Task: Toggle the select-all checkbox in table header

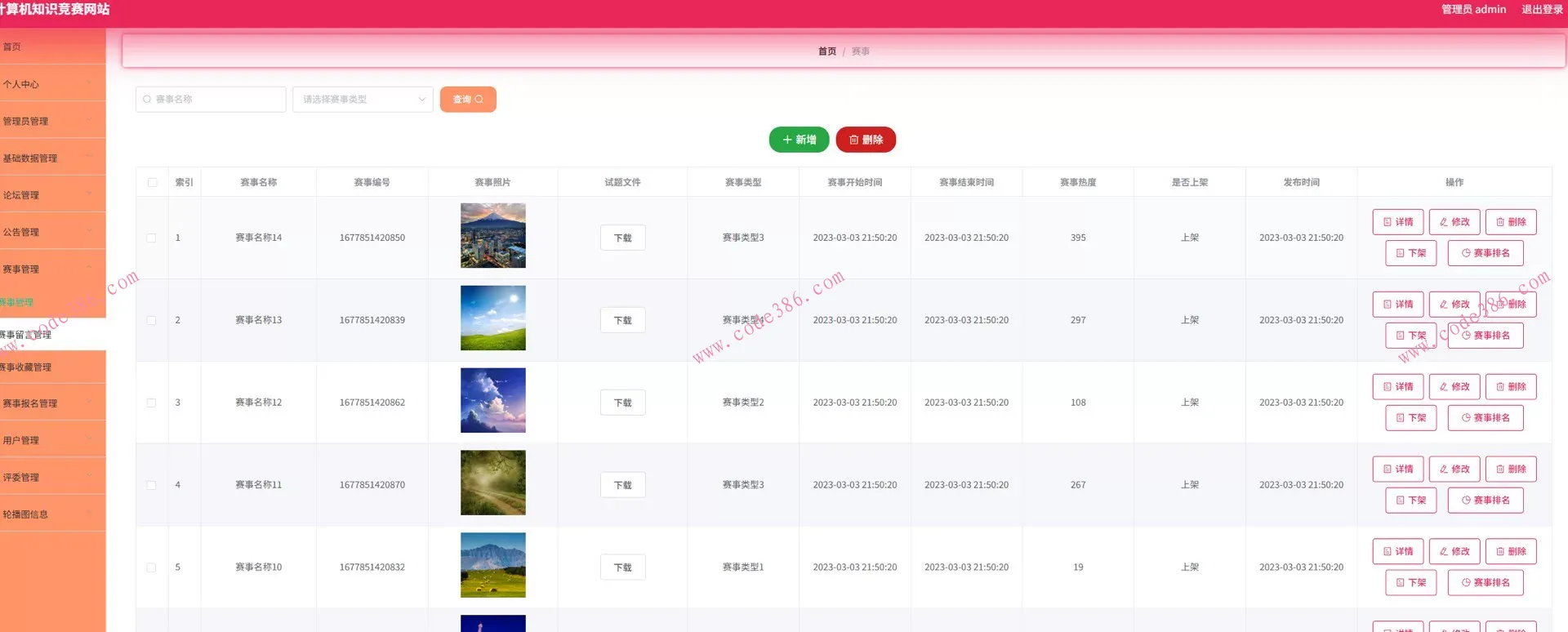Action: tap(152, 182)
